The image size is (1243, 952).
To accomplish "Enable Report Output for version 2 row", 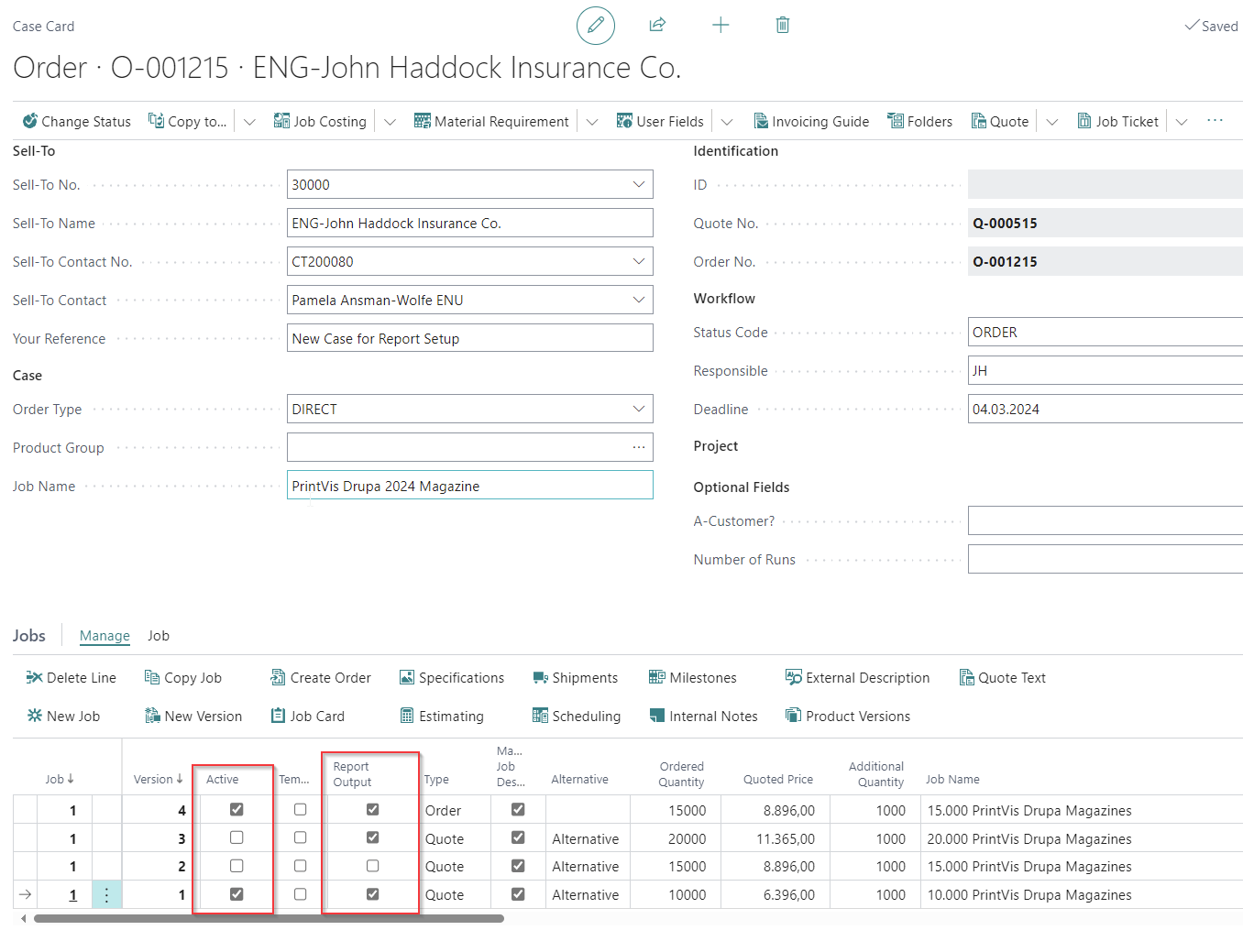I will pyautogui.click(x=372, y=866).
